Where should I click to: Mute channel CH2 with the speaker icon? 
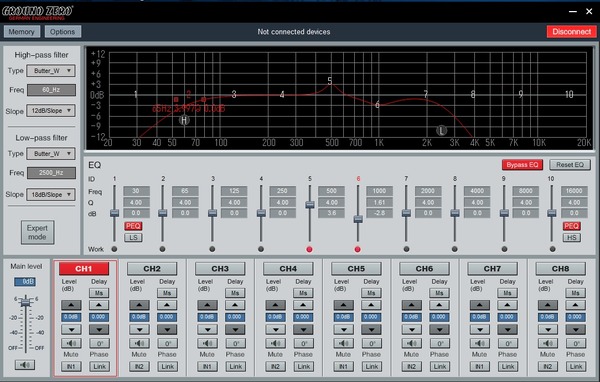[x=139, y=343]
